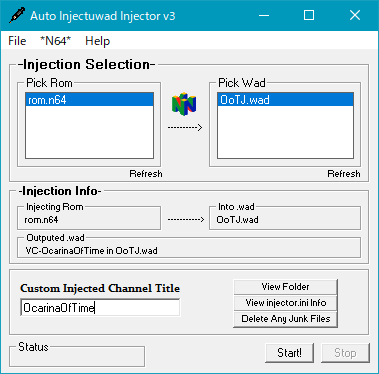Click the Outputed .wad filename text
Screen dimensions: 379x374
click(92, 251)
